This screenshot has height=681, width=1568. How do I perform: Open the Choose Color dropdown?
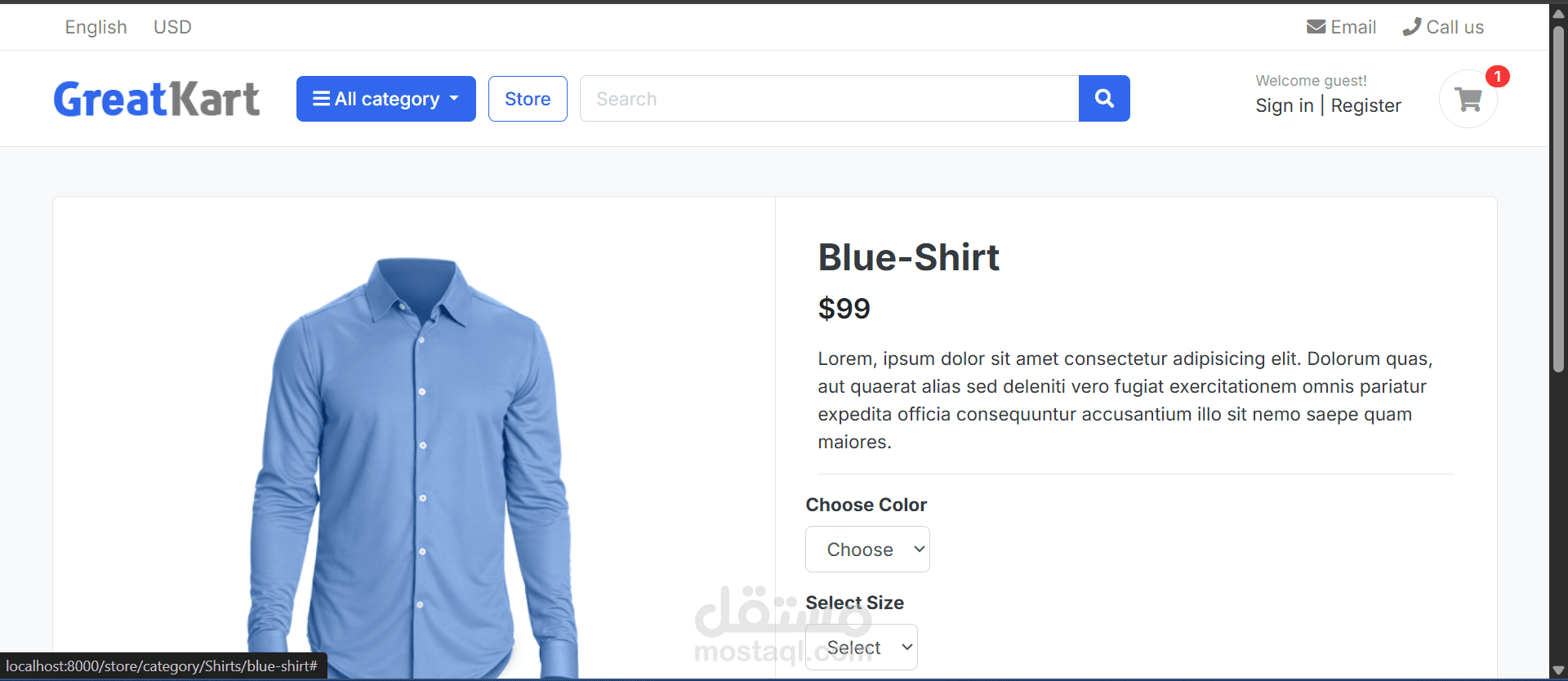[x=867, y=550]
